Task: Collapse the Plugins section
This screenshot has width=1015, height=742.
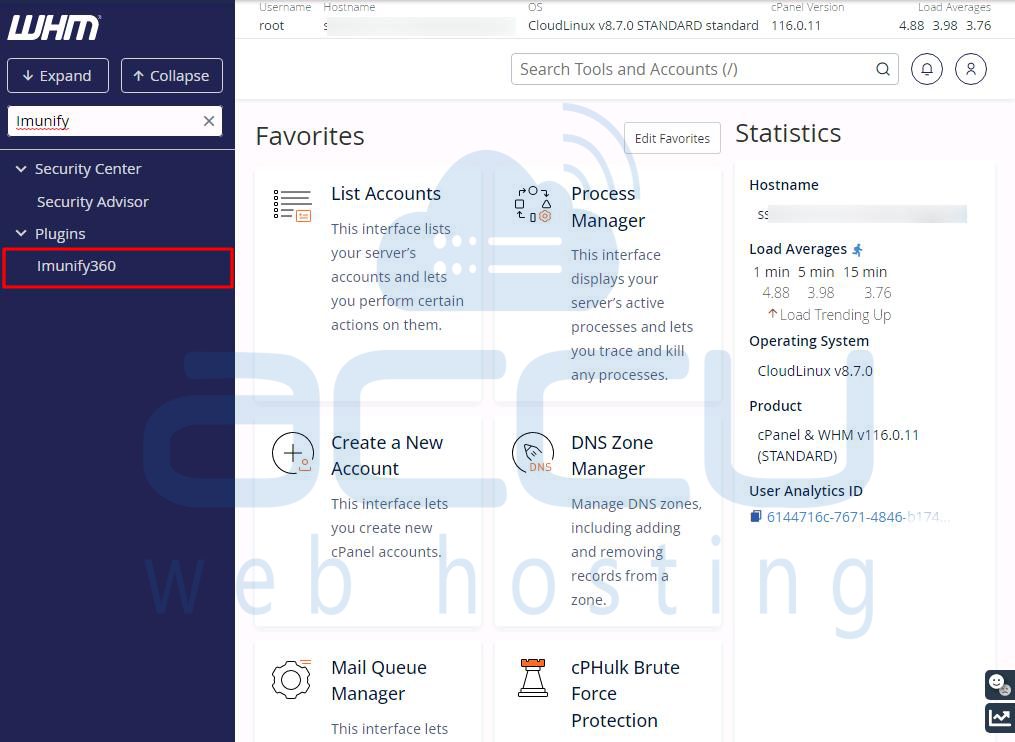Action: [21, 233]
